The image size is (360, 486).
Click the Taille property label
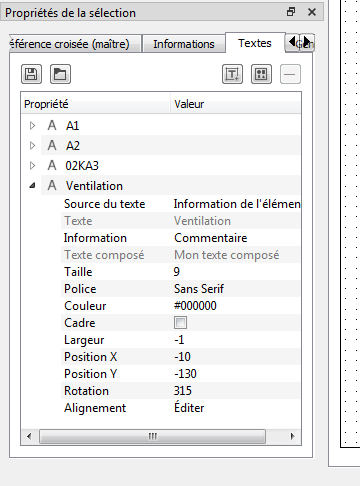[78, 272]
